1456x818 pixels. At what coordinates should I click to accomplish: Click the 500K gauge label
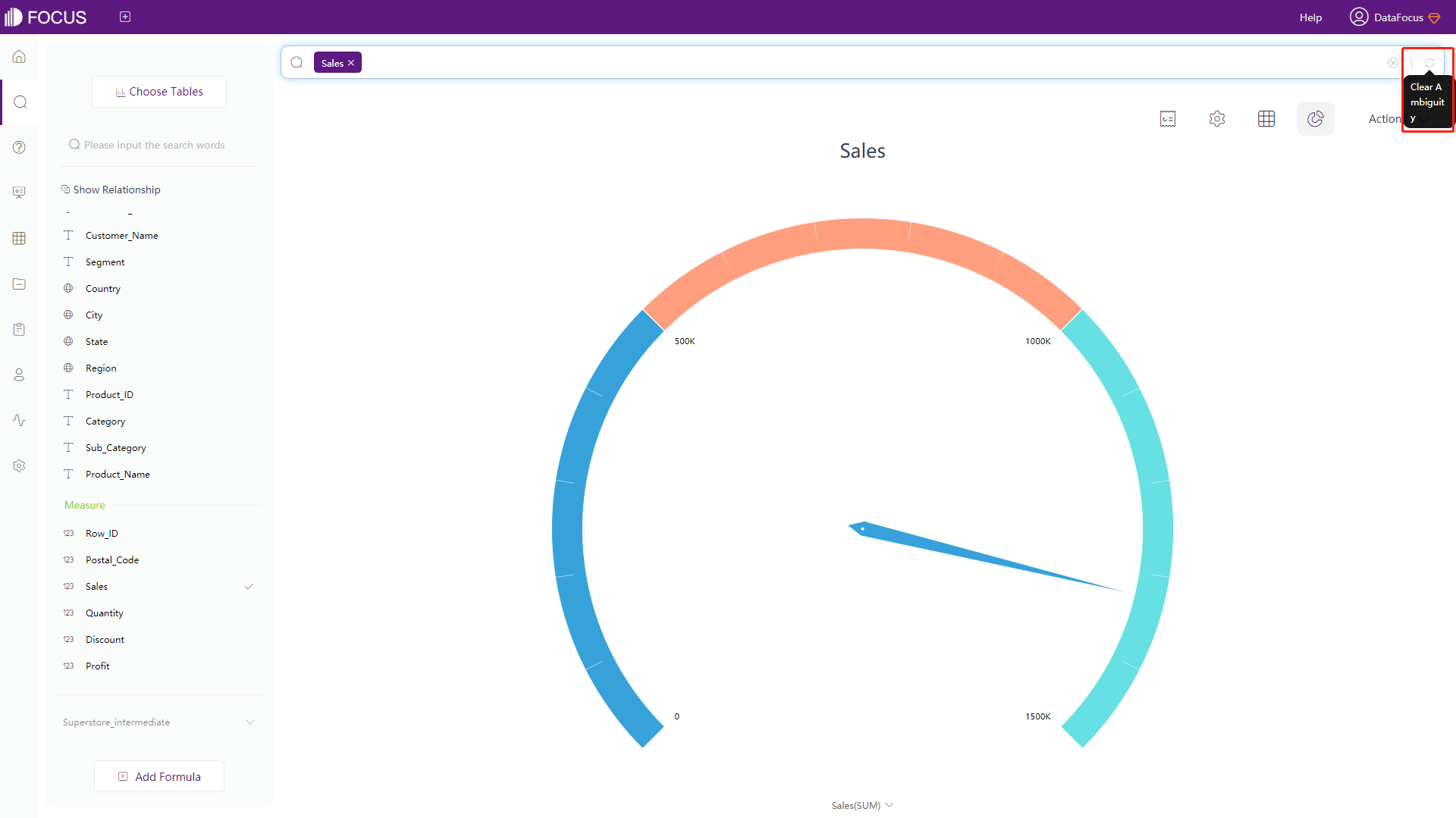click(685, 341)
